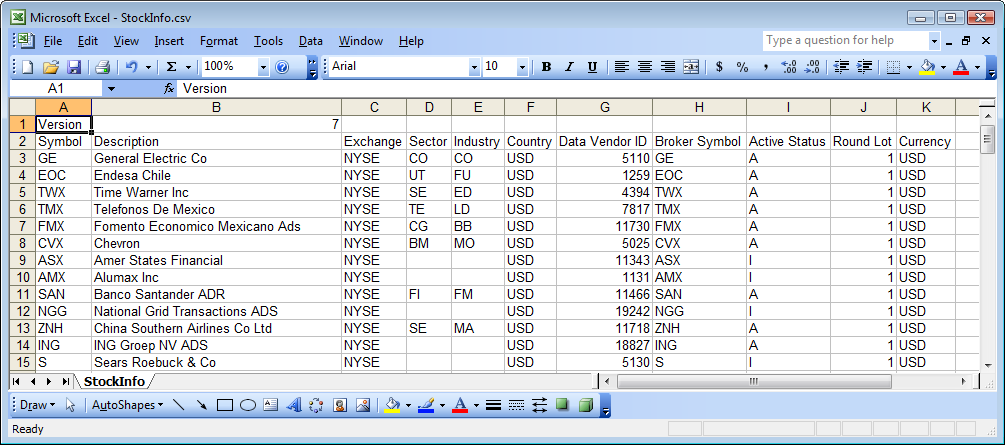The image size is (1005, 445).
Task: Open the Arrow Style options
Action: point(539,405)
